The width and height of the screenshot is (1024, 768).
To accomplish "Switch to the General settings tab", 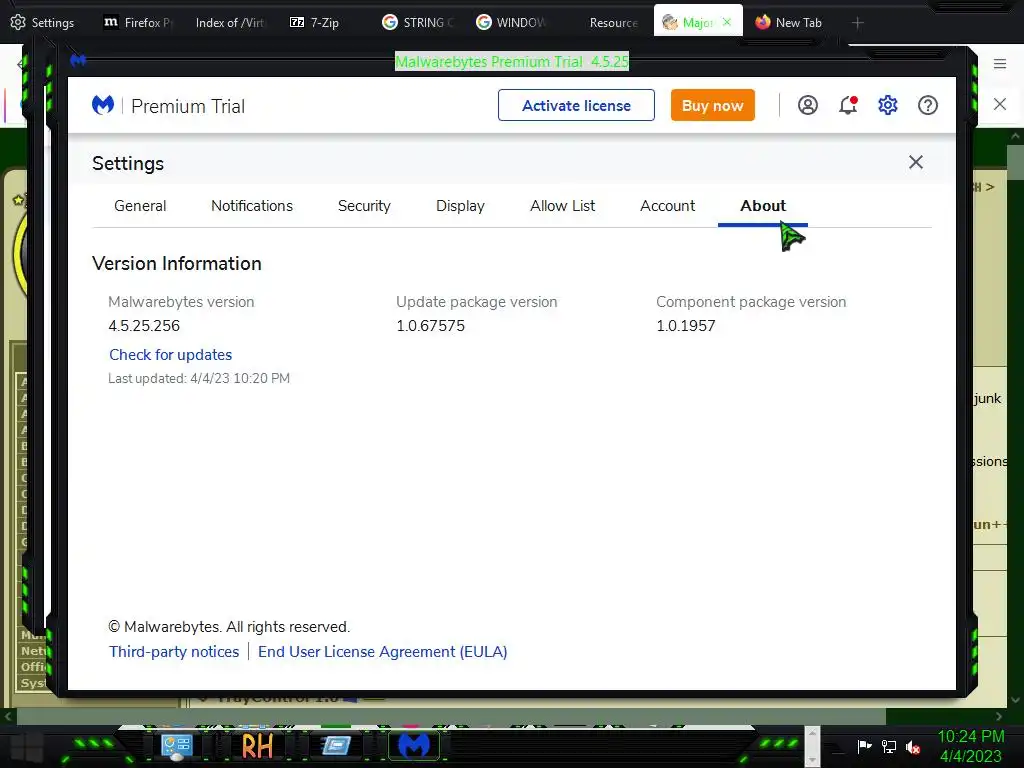I will pos(140,206).
